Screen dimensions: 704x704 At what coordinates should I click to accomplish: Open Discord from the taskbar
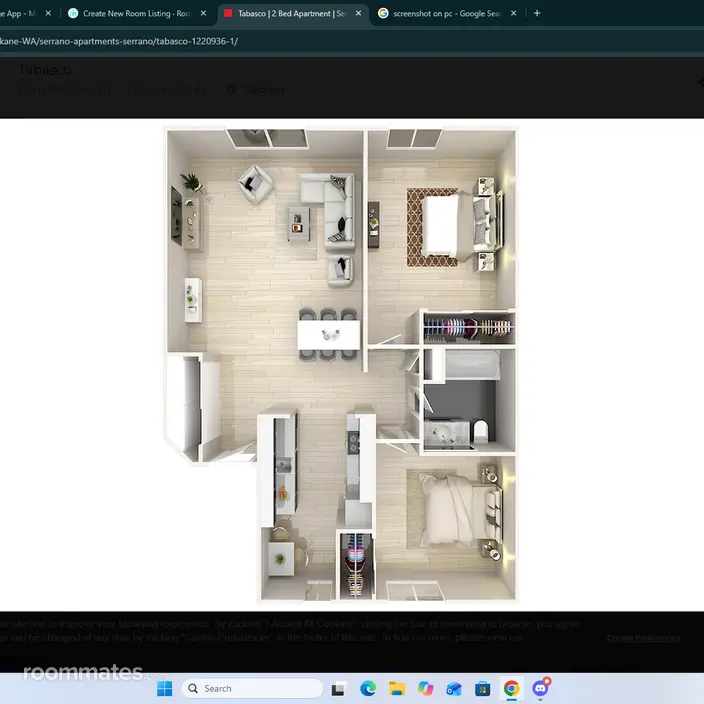click(x=541, y=688)
